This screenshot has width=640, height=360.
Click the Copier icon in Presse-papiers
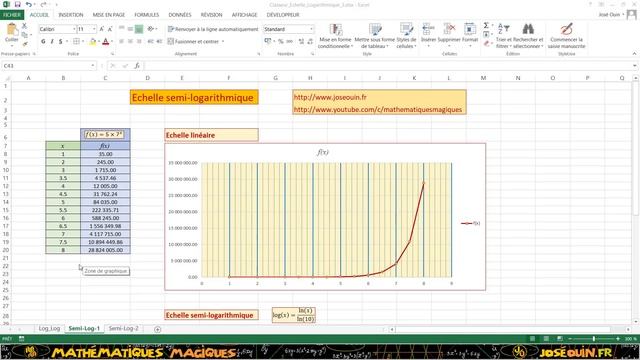click(24, 35)
